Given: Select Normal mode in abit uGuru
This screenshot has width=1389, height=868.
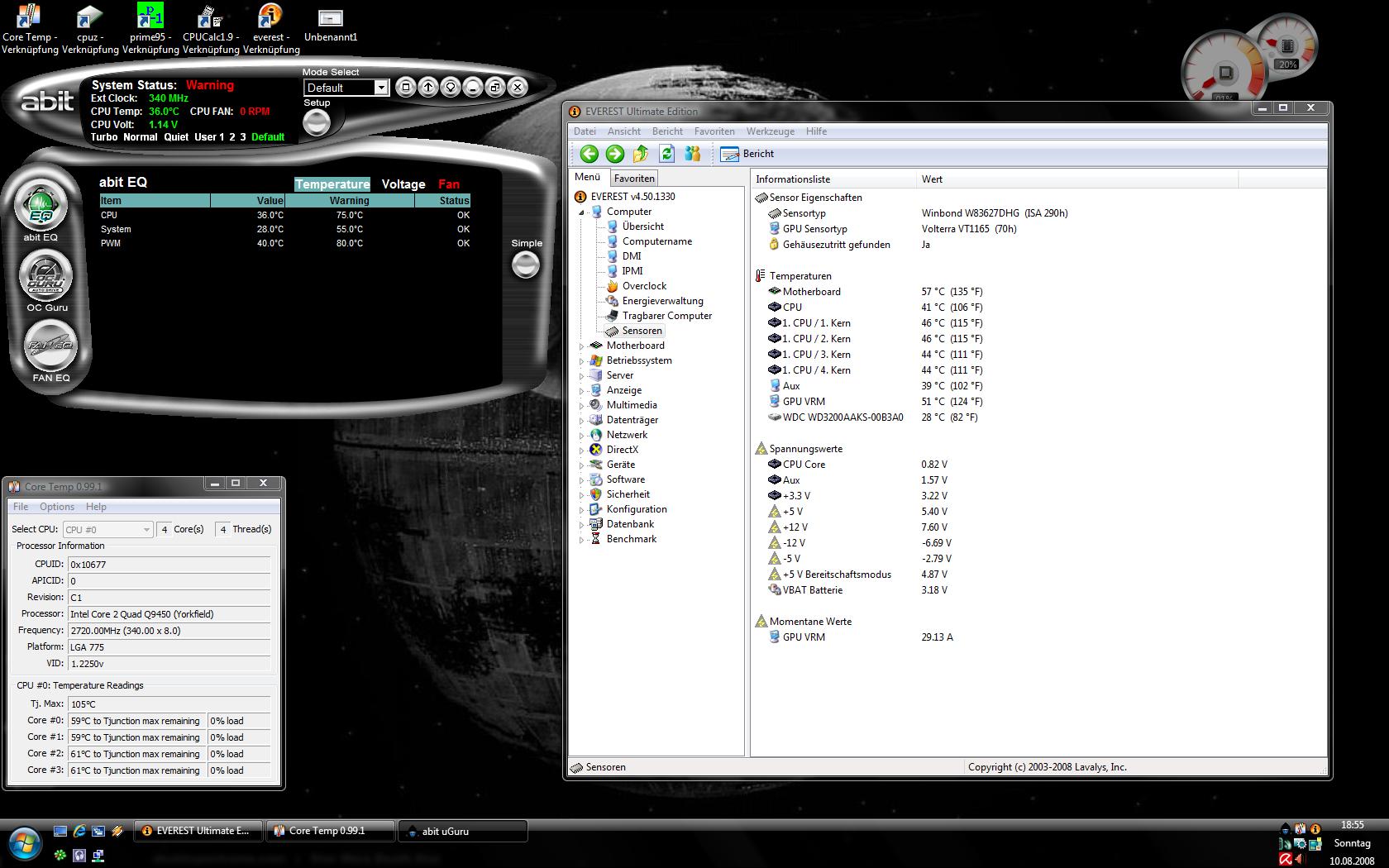Looking at the screenshot, I should [141, 137].
